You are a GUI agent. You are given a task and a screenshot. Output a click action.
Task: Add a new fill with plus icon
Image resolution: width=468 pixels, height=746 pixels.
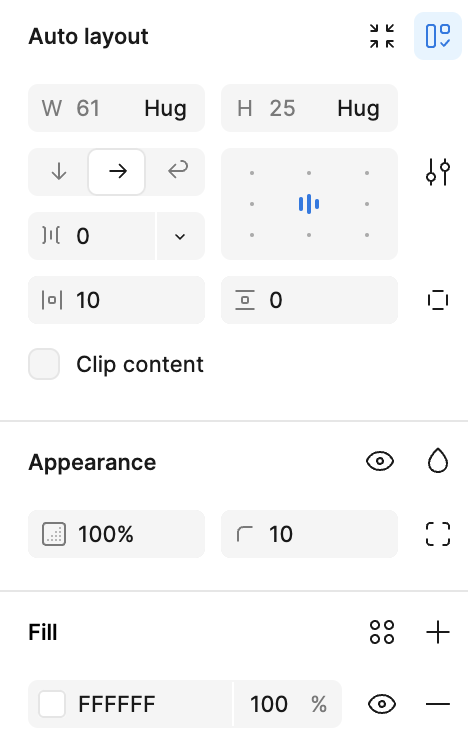coord(438,632)
